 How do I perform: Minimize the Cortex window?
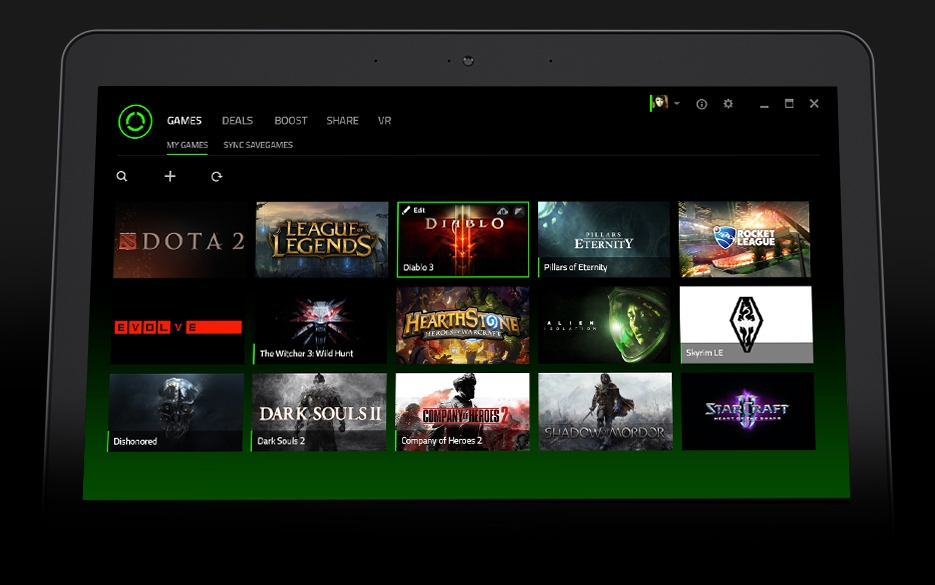764,105
